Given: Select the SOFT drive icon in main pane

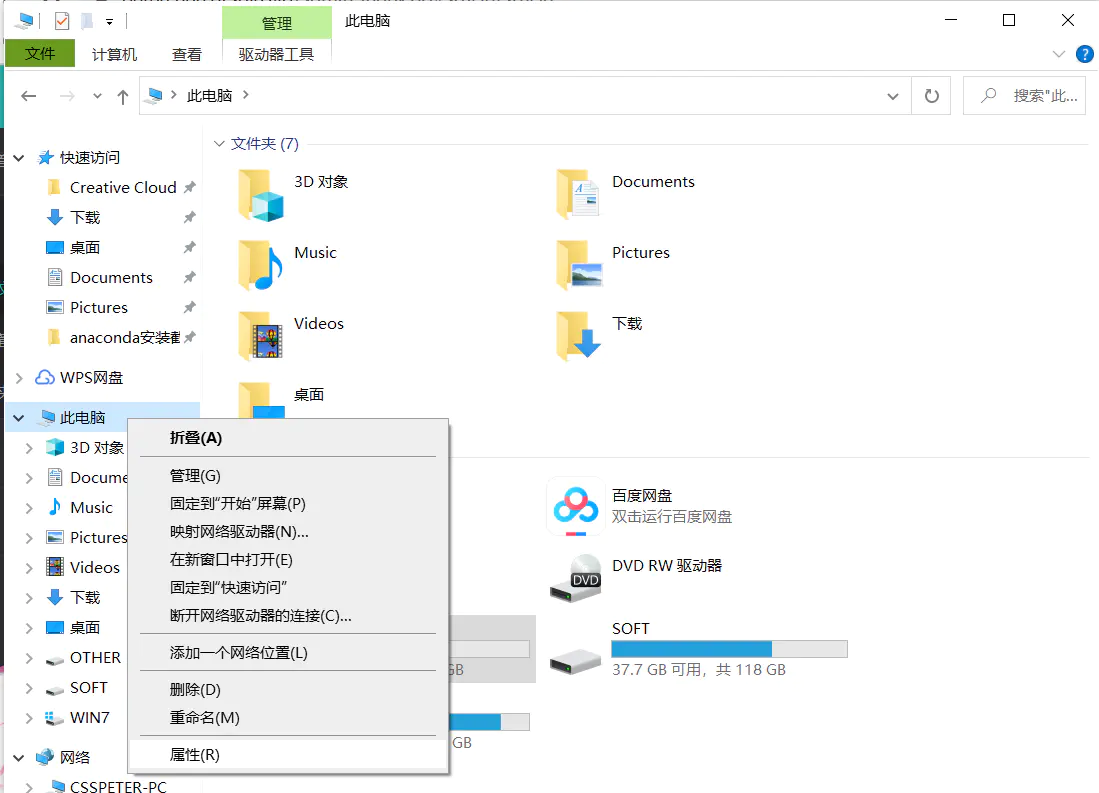Looking at the screenshot, I should coord(575,660).
